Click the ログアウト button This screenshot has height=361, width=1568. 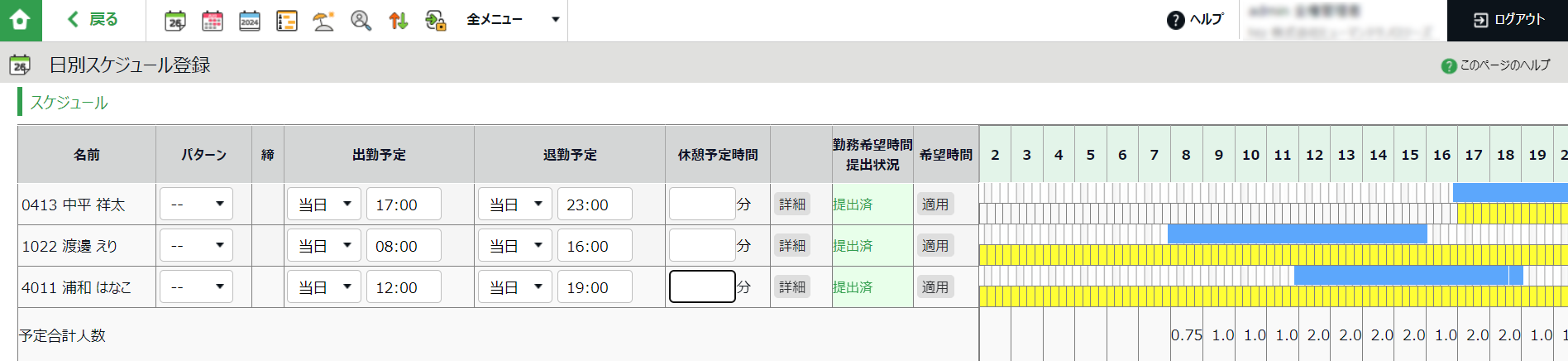(x=1508, y=20)
